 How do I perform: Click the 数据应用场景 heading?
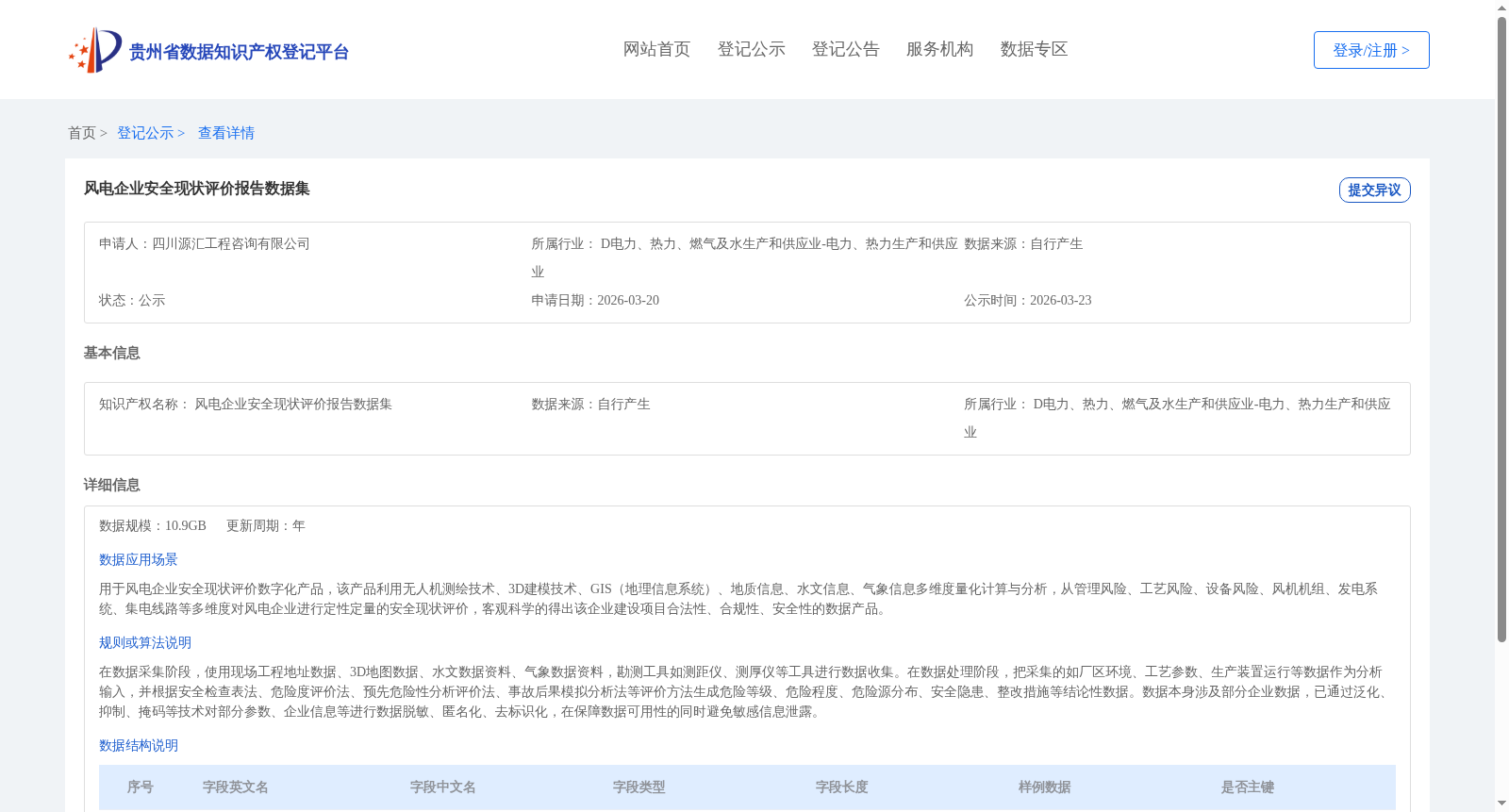point(139,559)
